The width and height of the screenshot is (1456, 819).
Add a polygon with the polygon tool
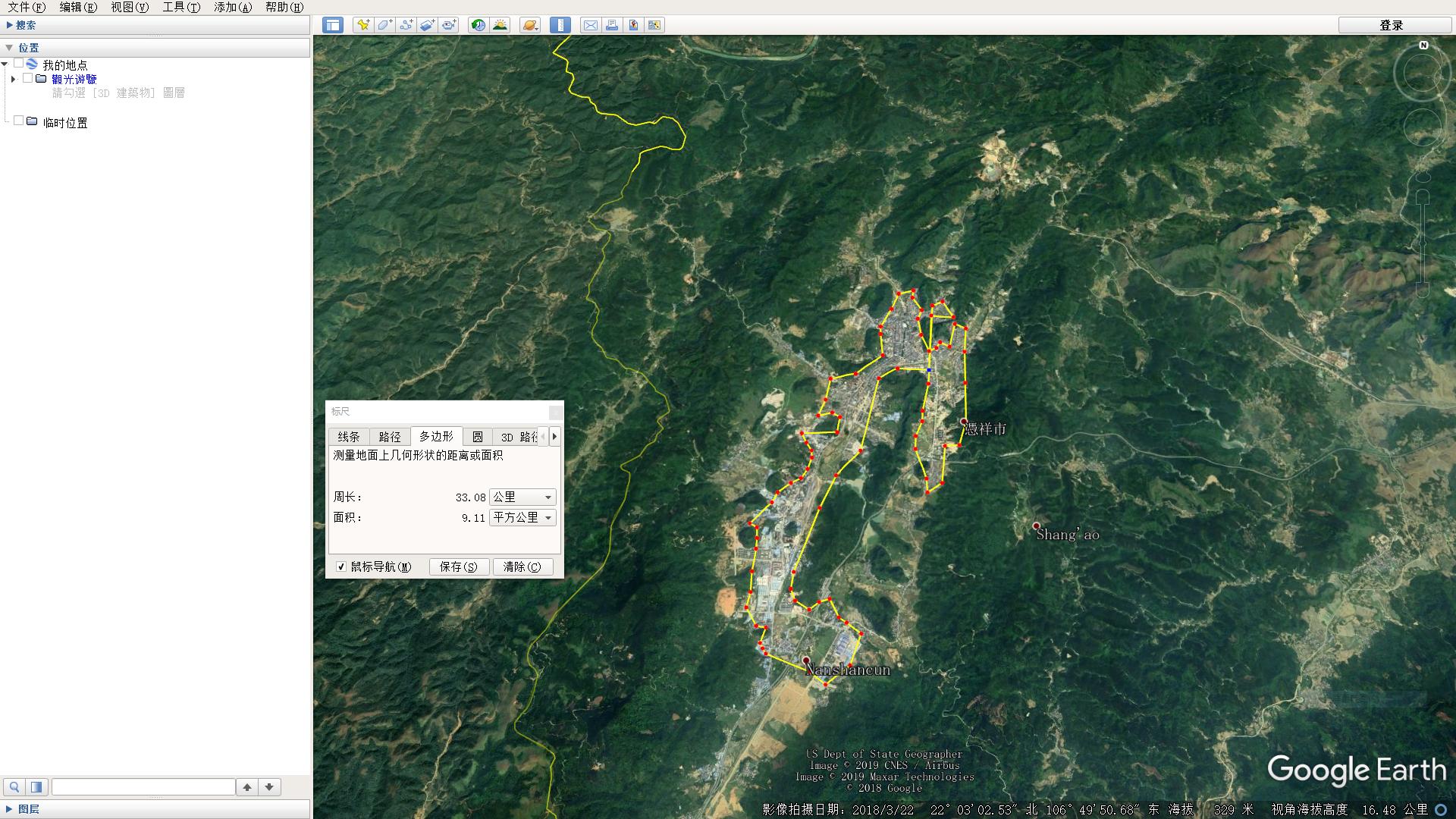point(384,25)
